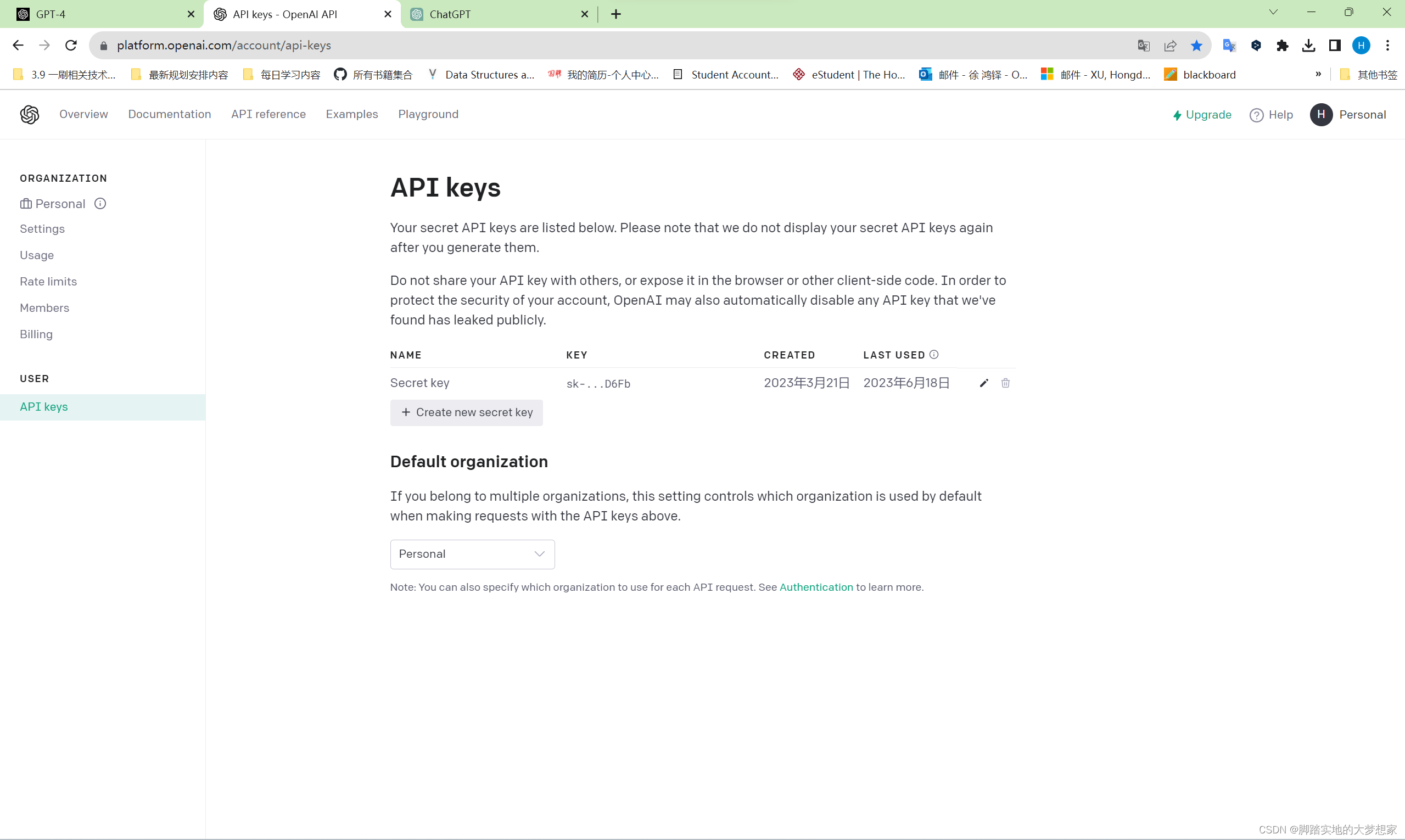This screenshot has height=840, width=1405.
Task: Click the browser extensions puzzle icon
Action: tap(1284, 45)
